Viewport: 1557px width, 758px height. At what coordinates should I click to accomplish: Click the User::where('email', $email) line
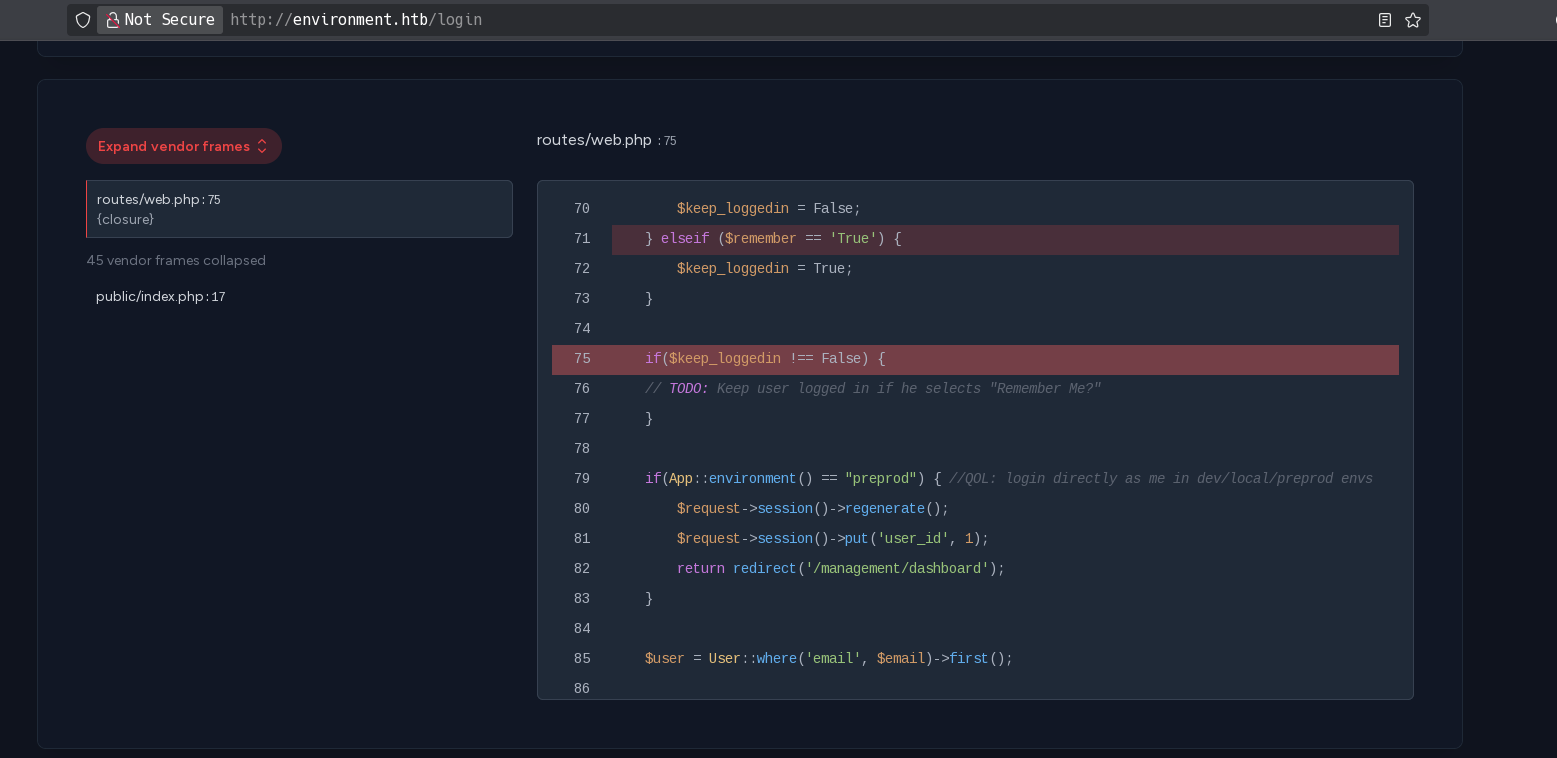[829, 659]
